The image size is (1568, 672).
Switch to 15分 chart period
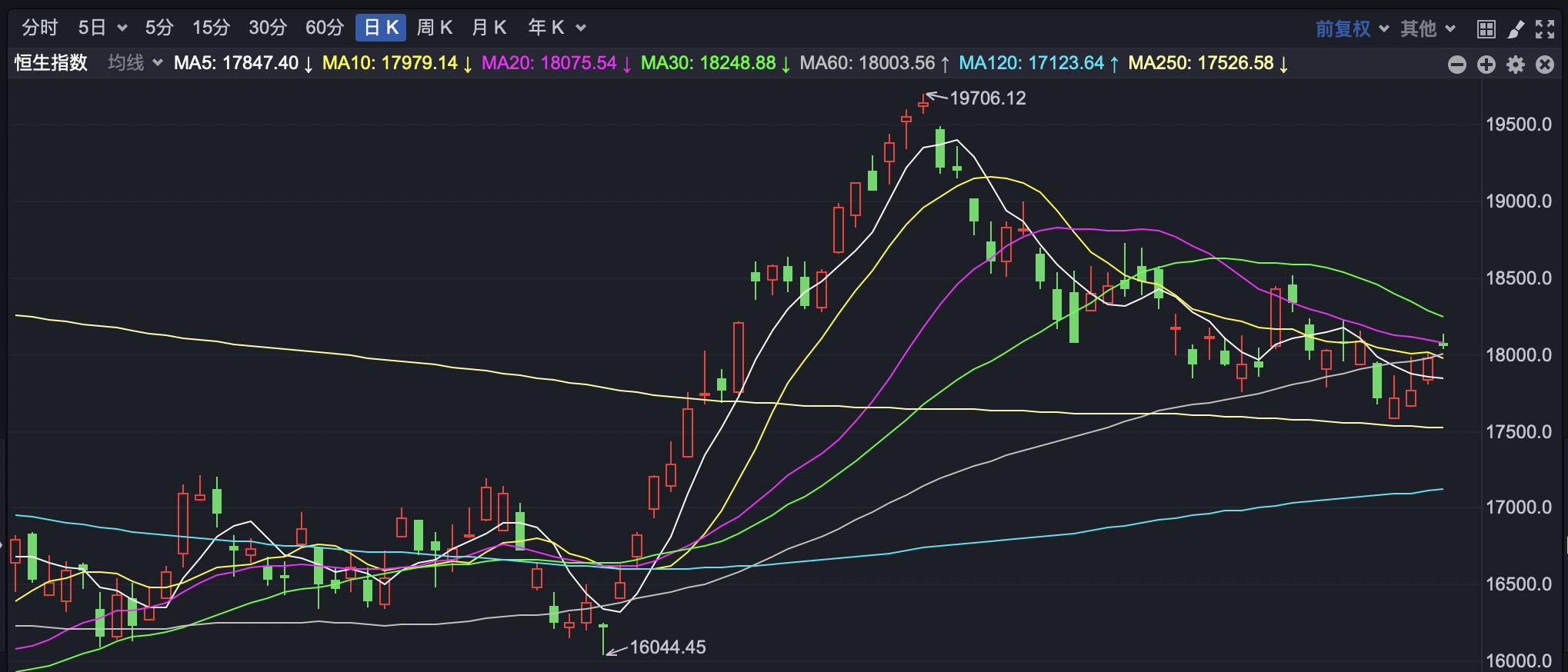(x=211, y=28)
